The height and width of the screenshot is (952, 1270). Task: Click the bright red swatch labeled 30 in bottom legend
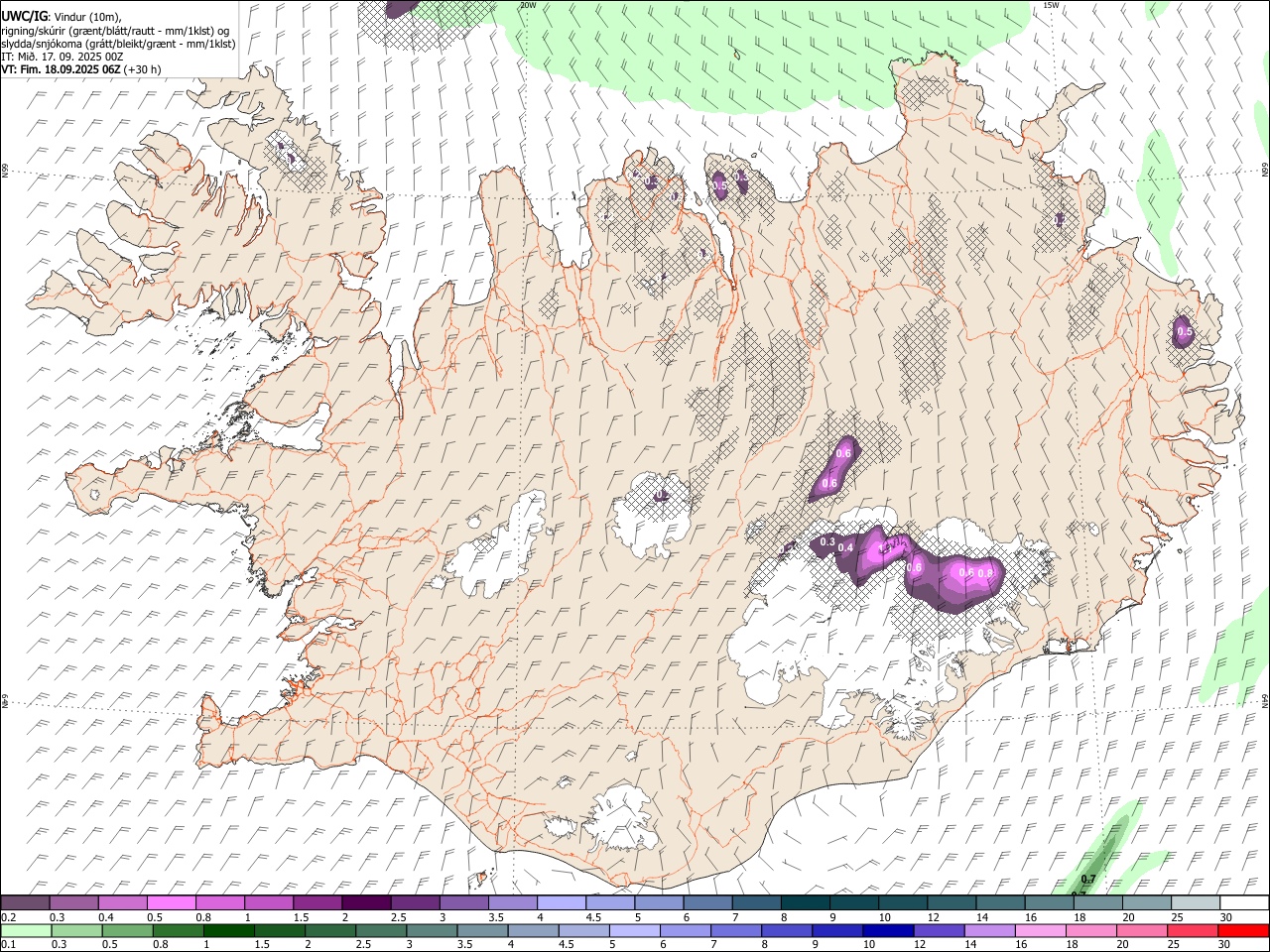coord(1242,930)
